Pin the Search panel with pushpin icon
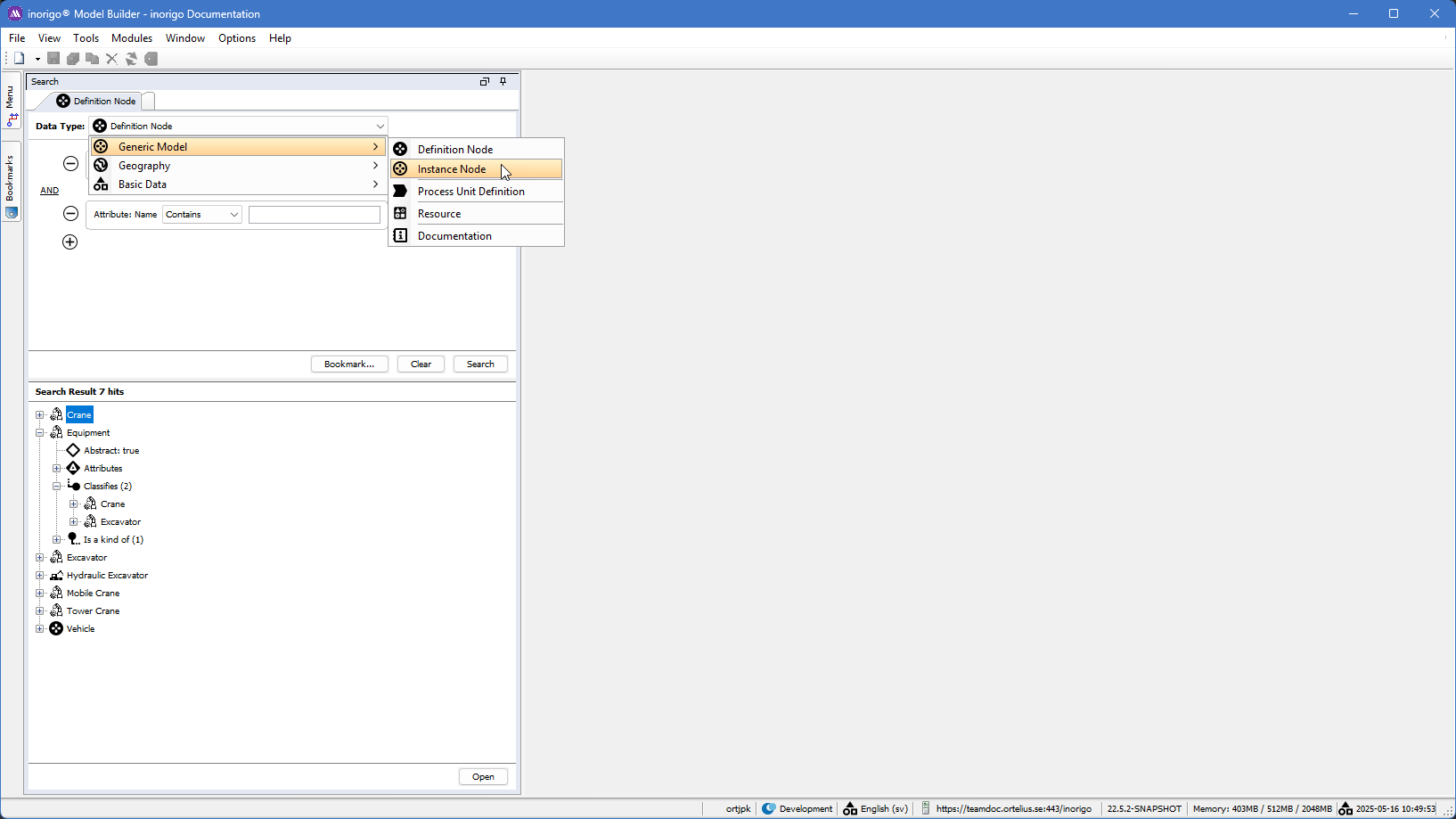 tap(503, 81)
